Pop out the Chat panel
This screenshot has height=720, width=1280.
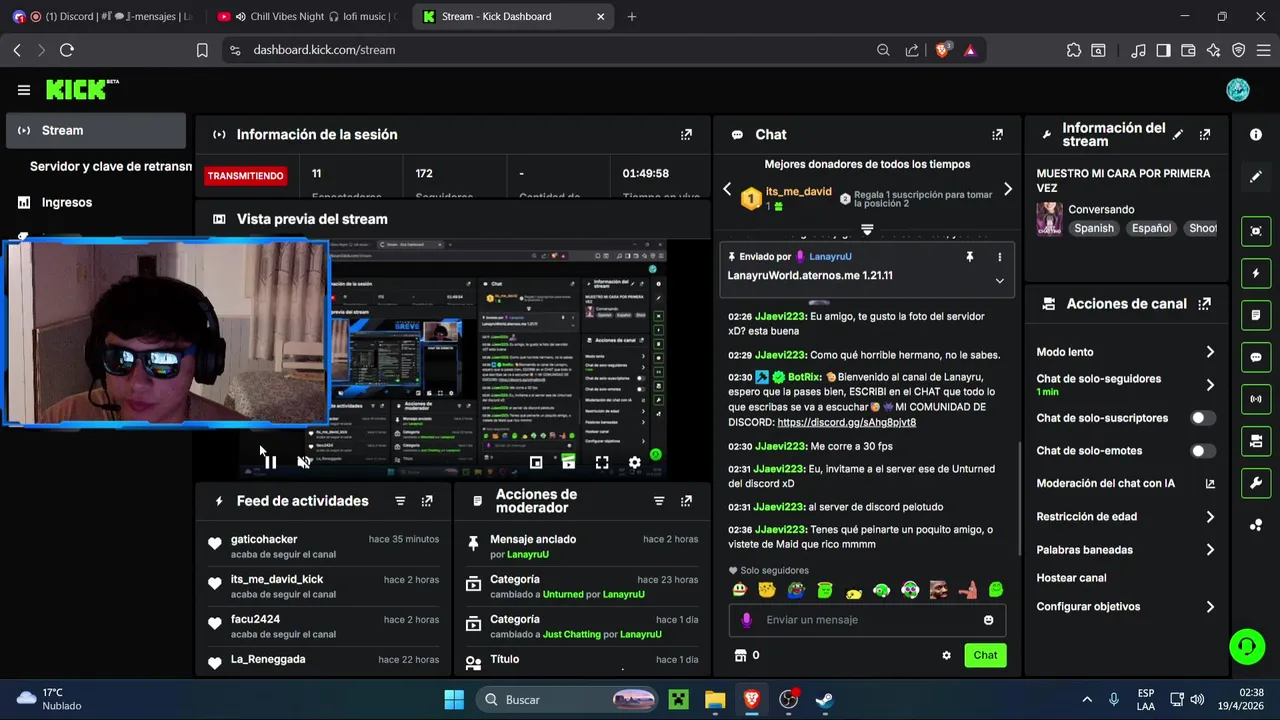(997, 134)
